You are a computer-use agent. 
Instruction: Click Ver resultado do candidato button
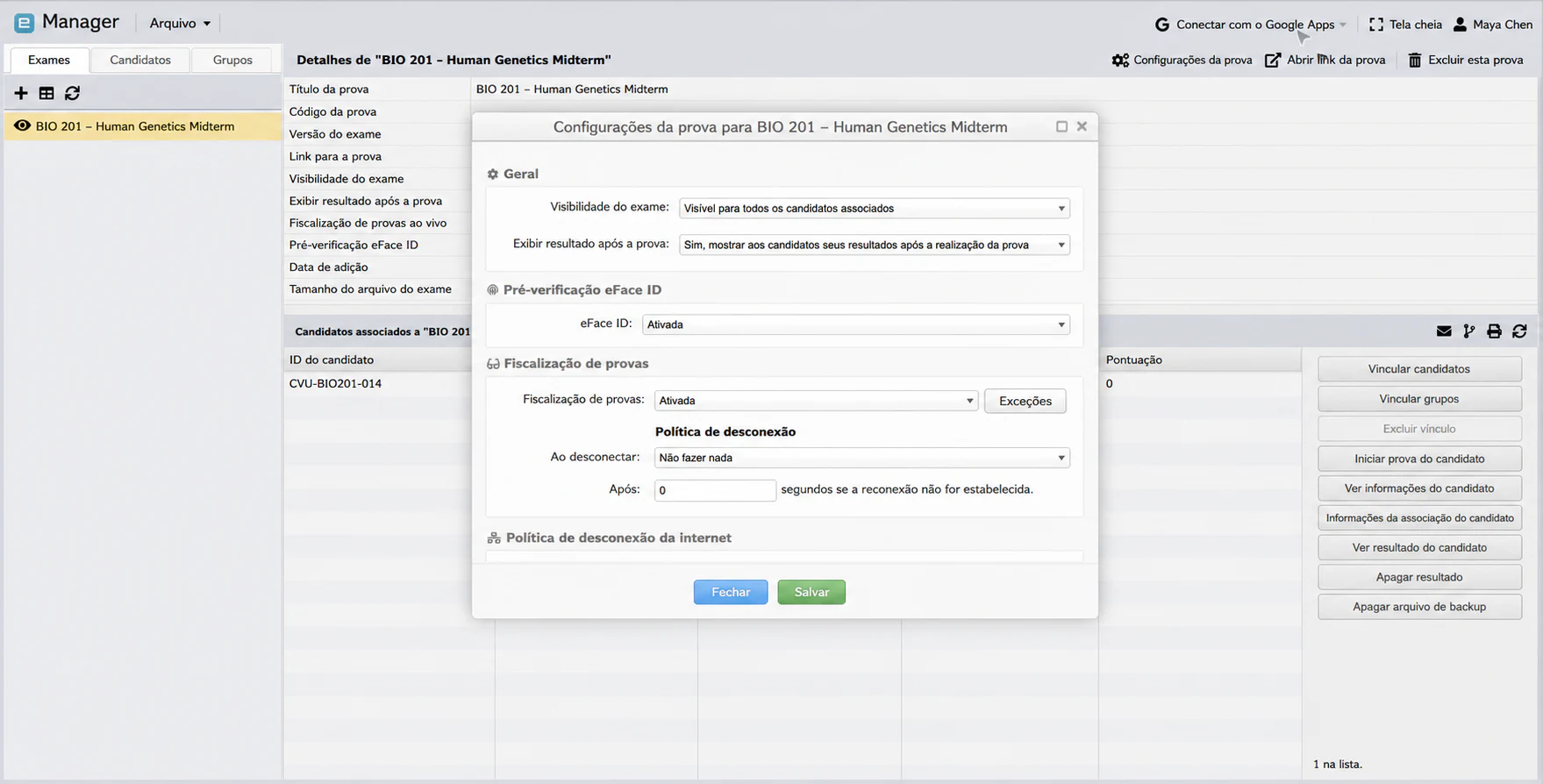pos(1419,548)
